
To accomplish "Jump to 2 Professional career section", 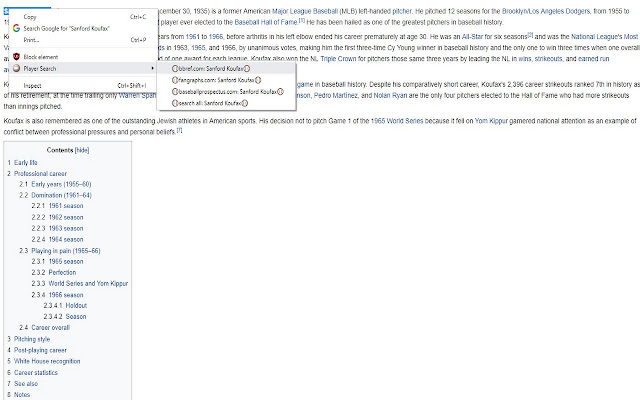I will (37, 174).
